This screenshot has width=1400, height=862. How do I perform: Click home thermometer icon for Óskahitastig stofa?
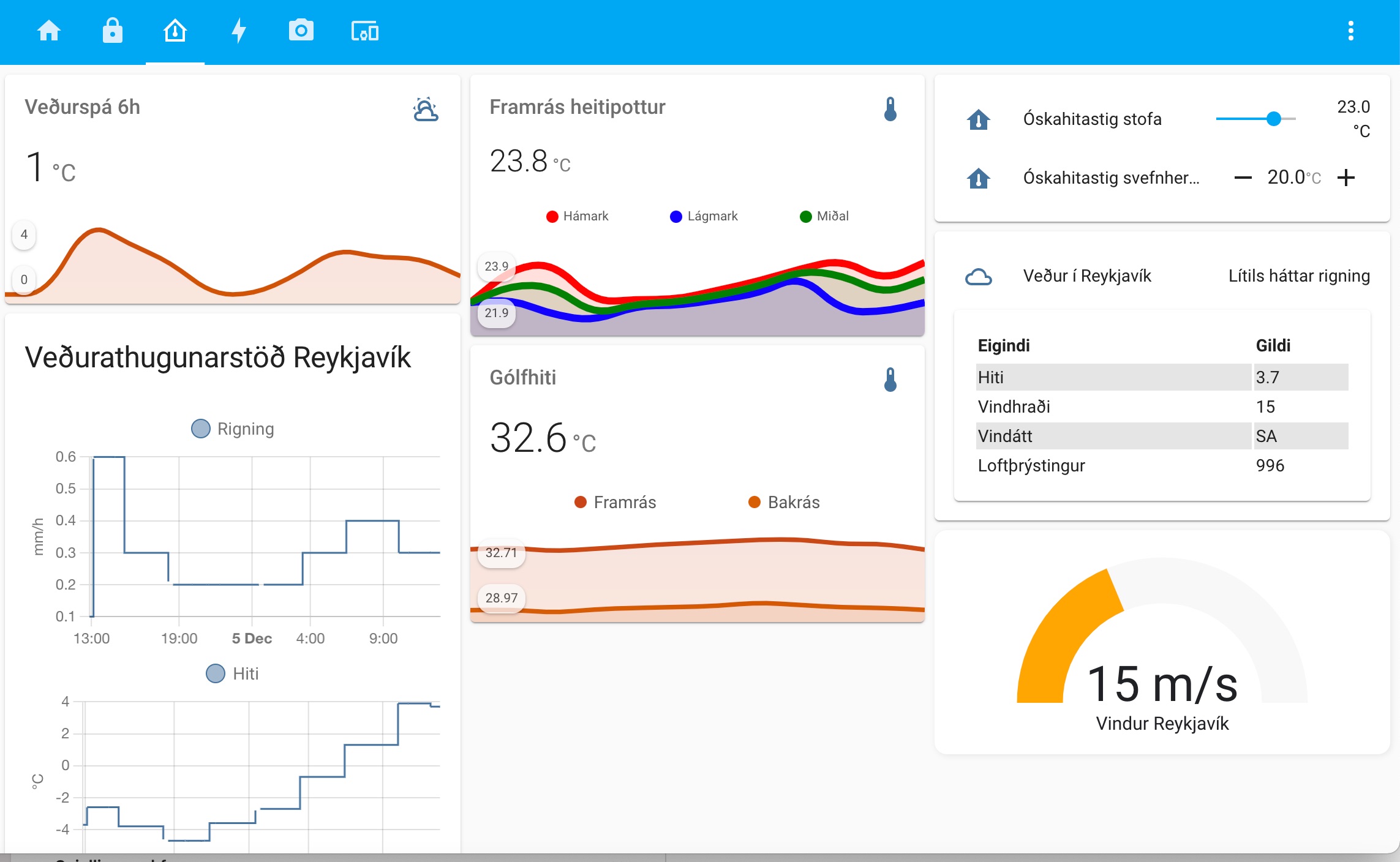point(978,119)
